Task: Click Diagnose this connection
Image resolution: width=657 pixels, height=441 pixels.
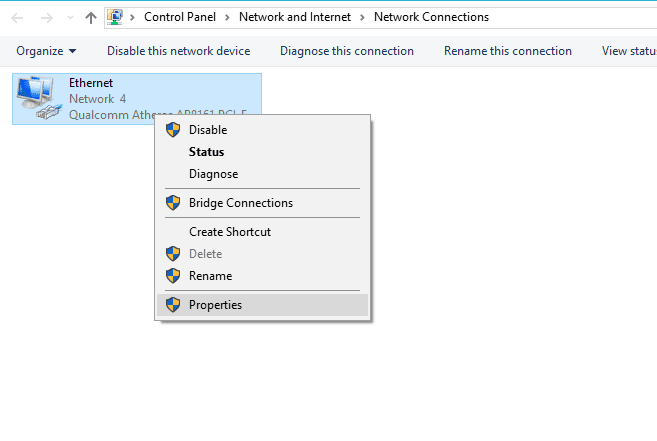Action: pyautogui.click(x=347, y=51)
